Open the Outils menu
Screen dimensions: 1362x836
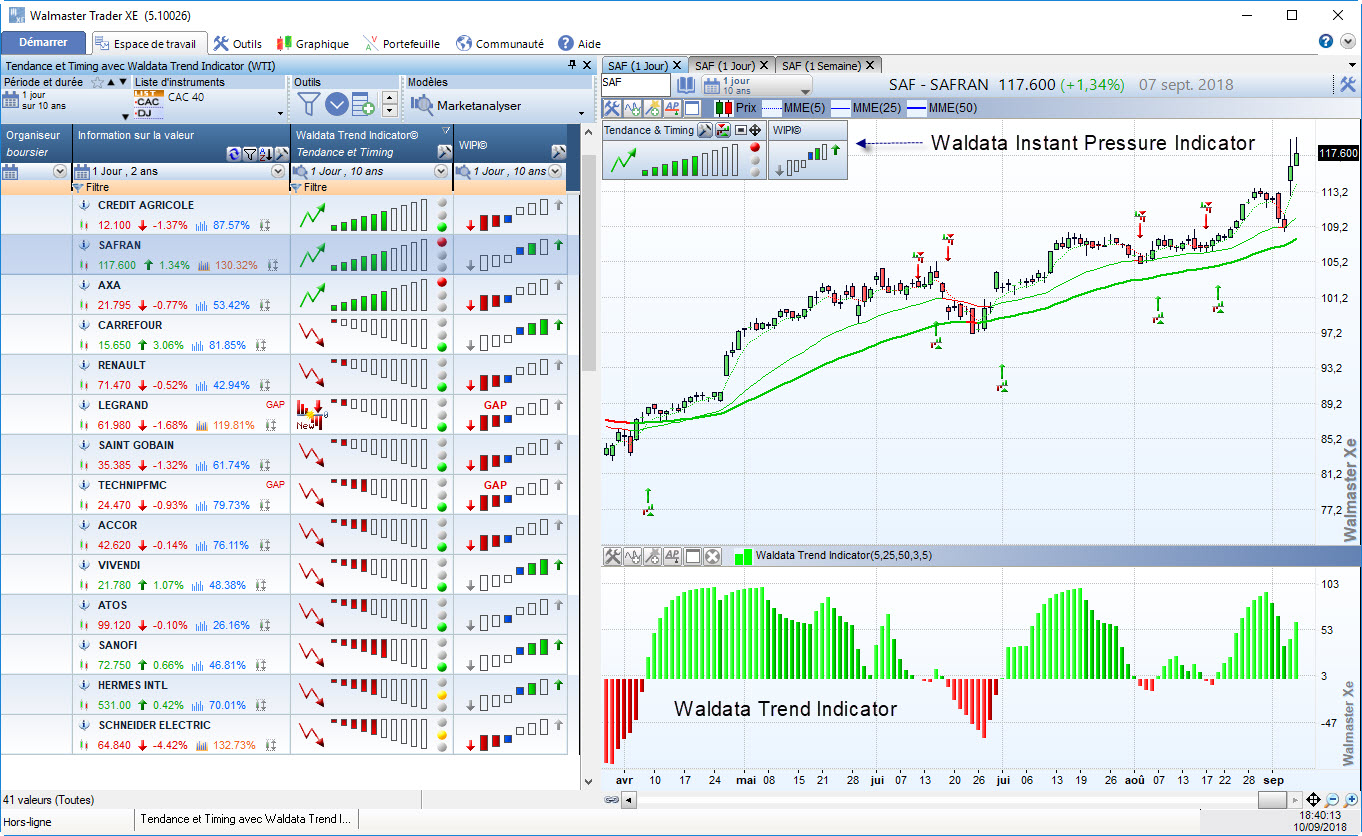[x=238, y=43]
